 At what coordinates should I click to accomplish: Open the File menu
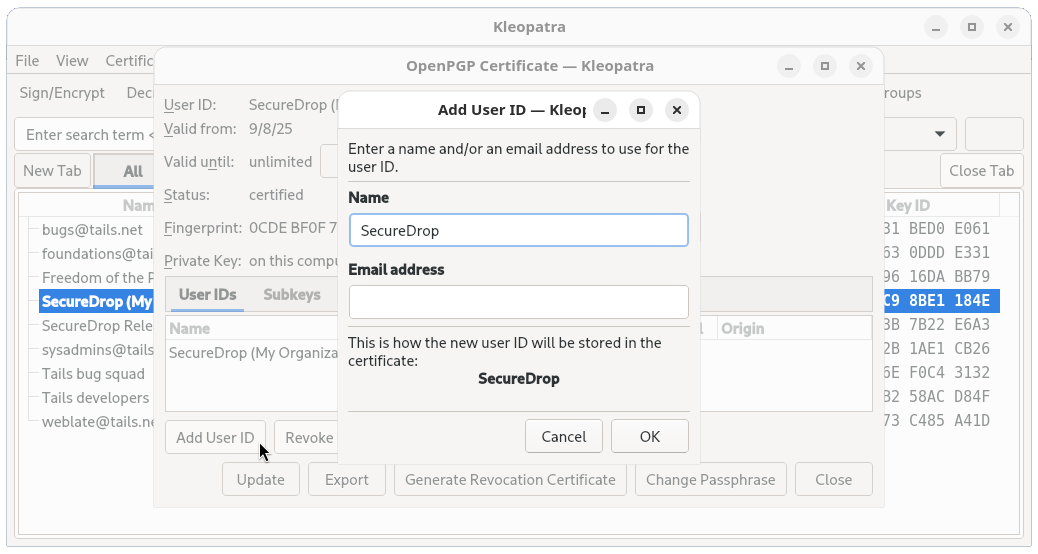[27, 61]
